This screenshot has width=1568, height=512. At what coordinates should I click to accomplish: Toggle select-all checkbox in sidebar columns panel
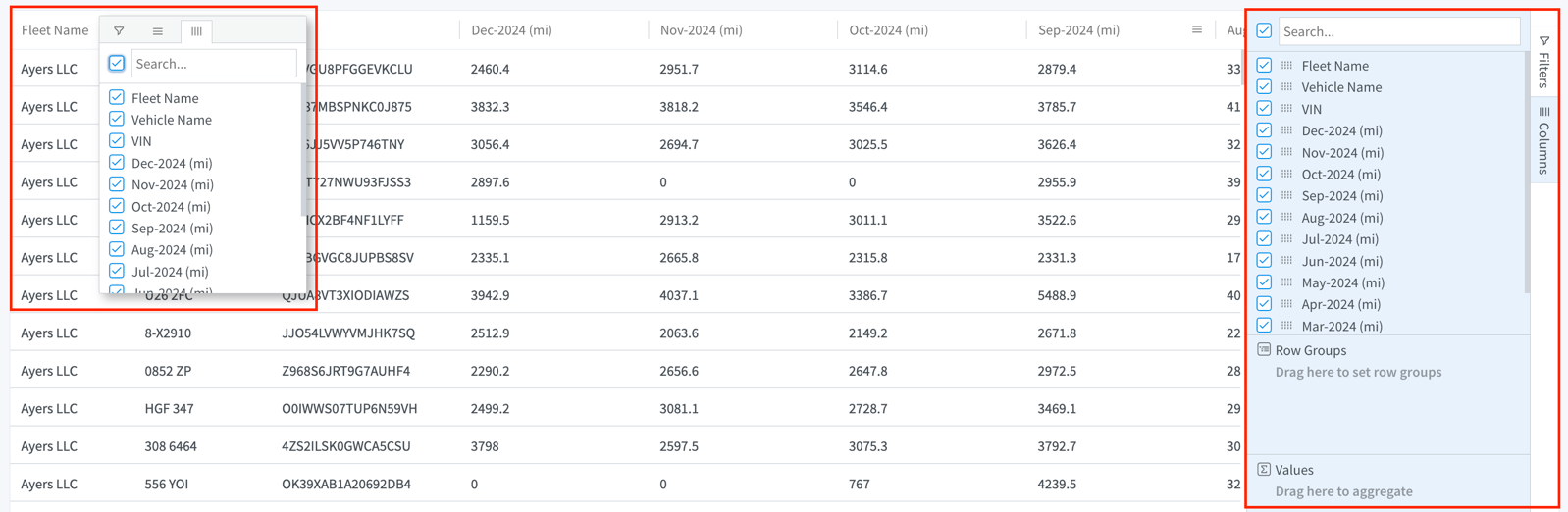1264,31
